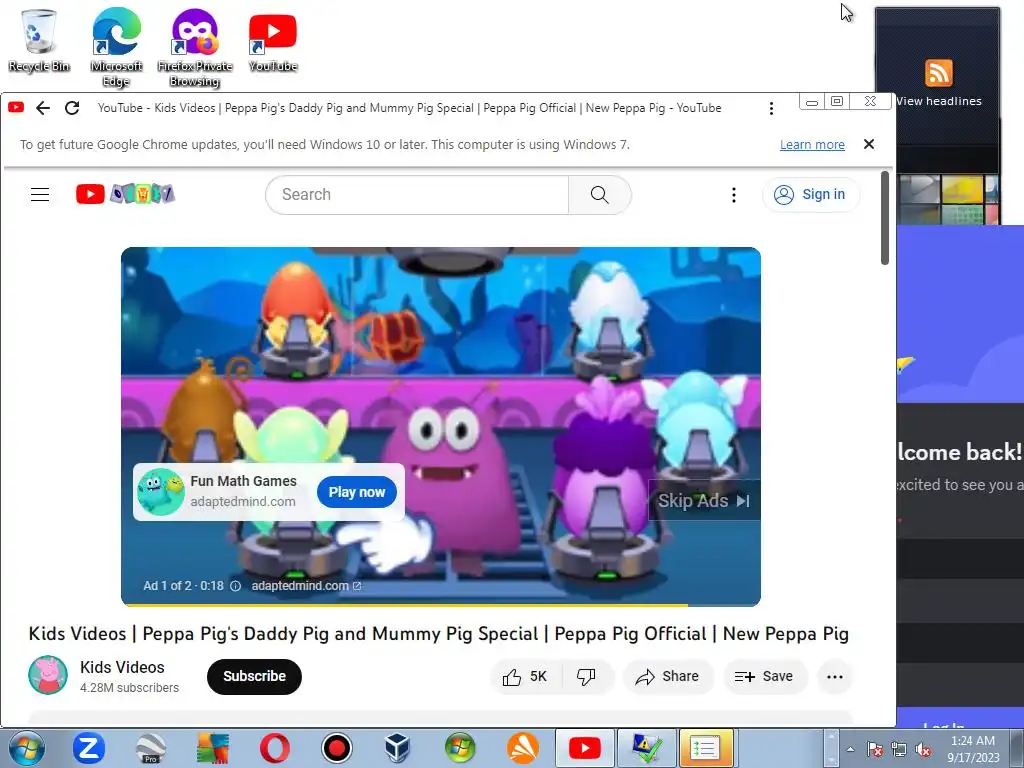
Task: Click the YouTube logo to go home
Action: [125, 194]
